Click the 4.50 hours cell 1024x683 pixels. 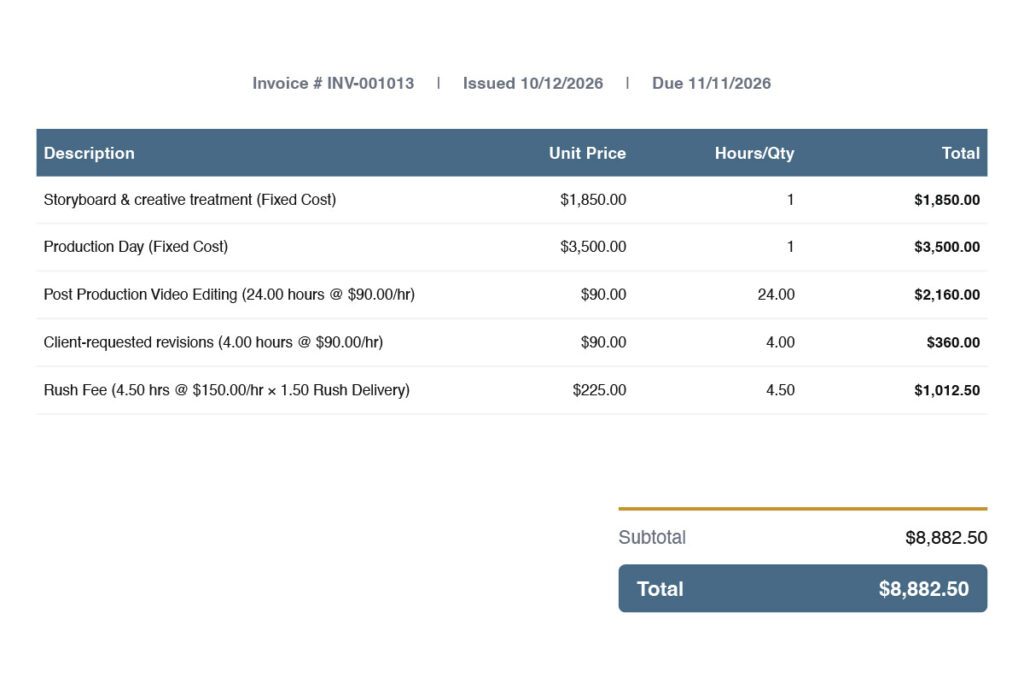point(780,390)
